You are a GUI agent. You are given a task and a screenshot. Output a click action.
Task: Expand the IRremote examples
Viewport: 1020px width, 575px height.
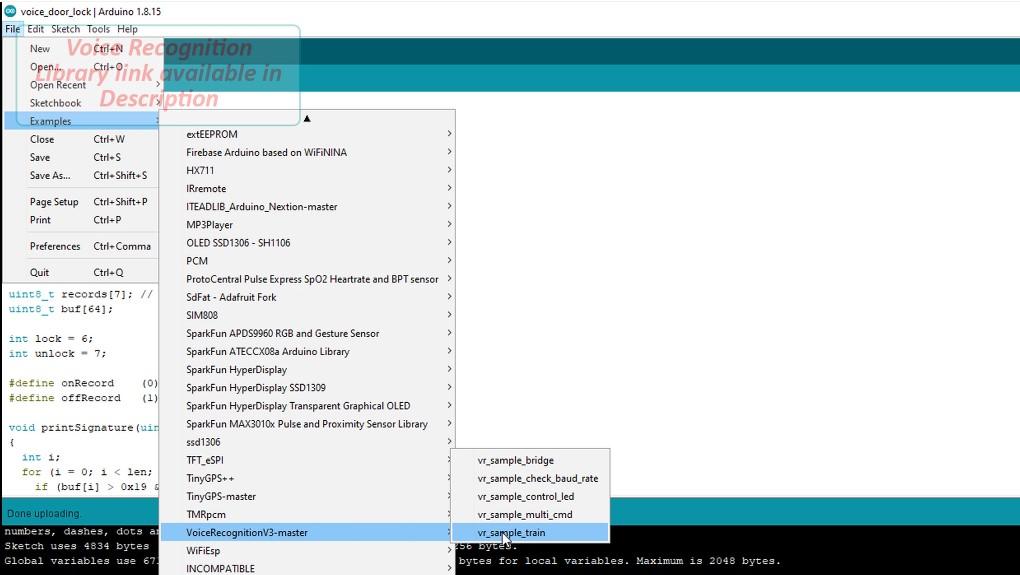click(307, 189)
